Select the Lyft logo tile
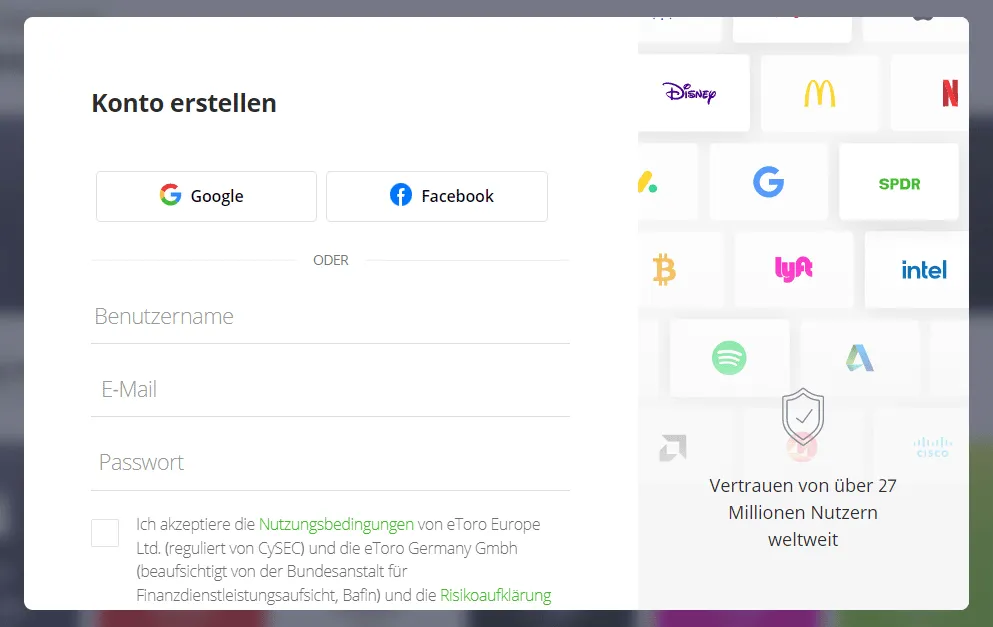The height and width of the screenshot is (627, 993). click(x=794, y=269)
